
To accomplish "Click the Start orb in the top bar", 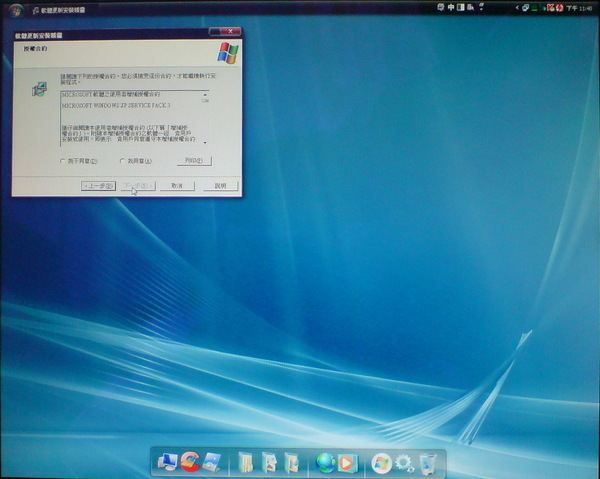I will tap(16, 10).
